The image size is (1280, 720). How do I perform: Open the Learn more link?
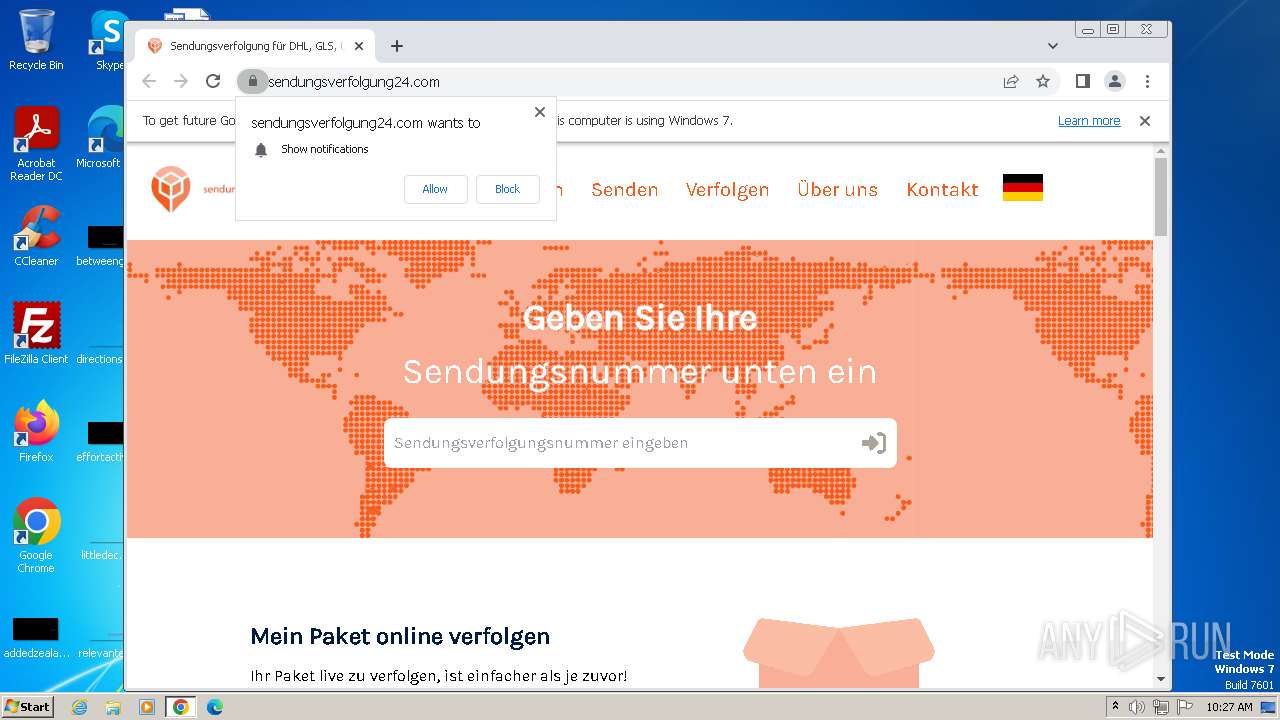pyautogui.click(x=1089, y=121)
